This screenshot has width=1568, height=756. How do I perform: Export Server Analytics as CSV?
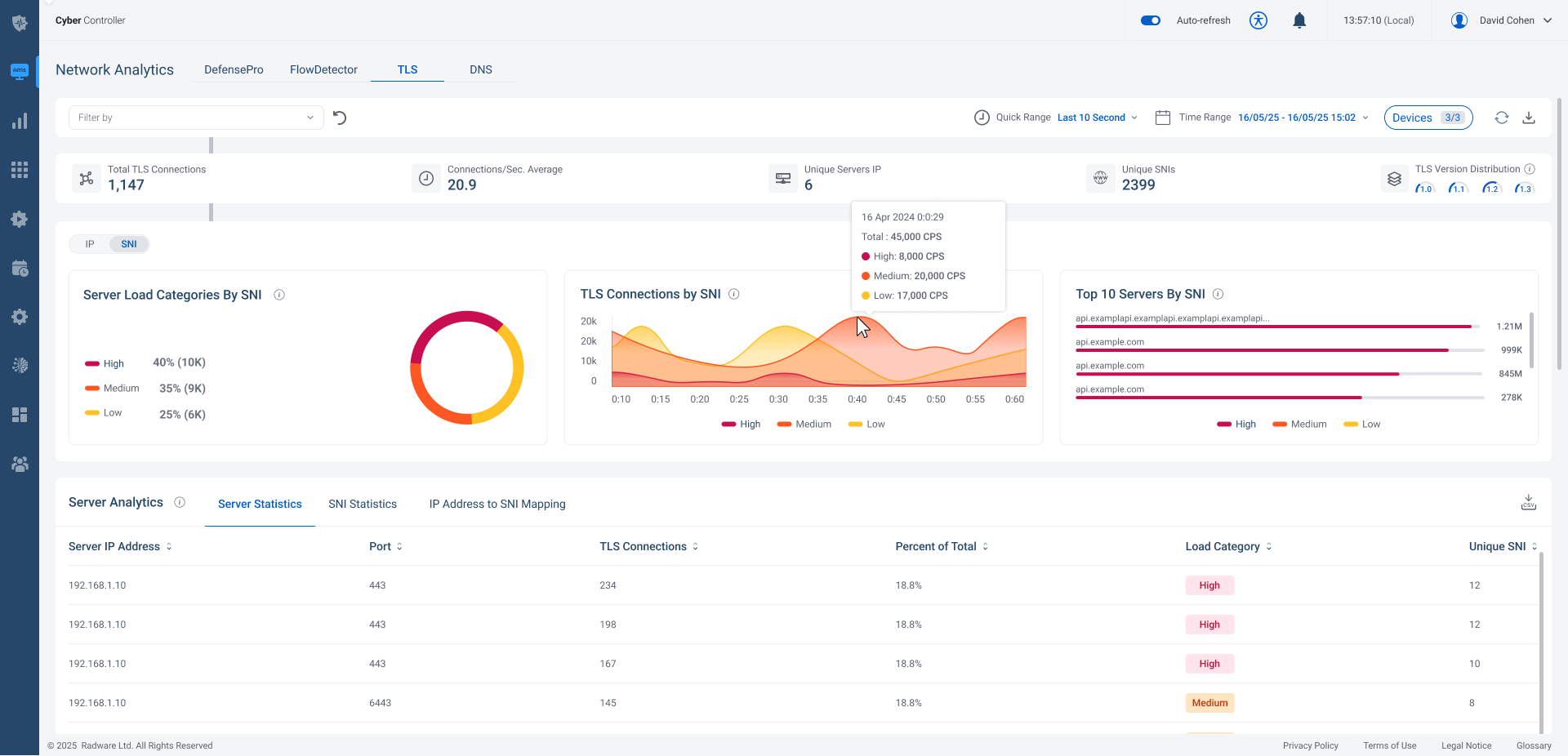tap(1528, 503)
